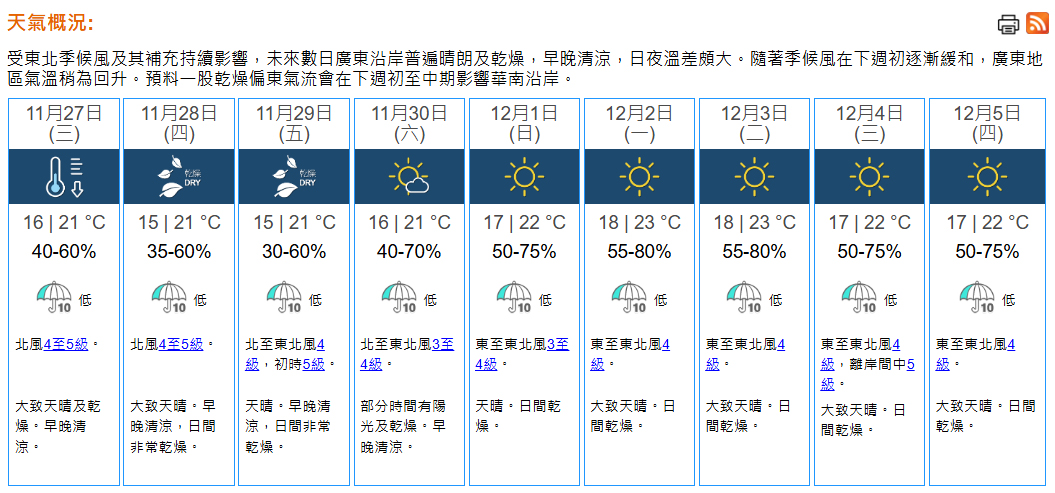Click the sunny intervals icon for 11月30日
The image size is (1055, 493).
tap(409, 176)
